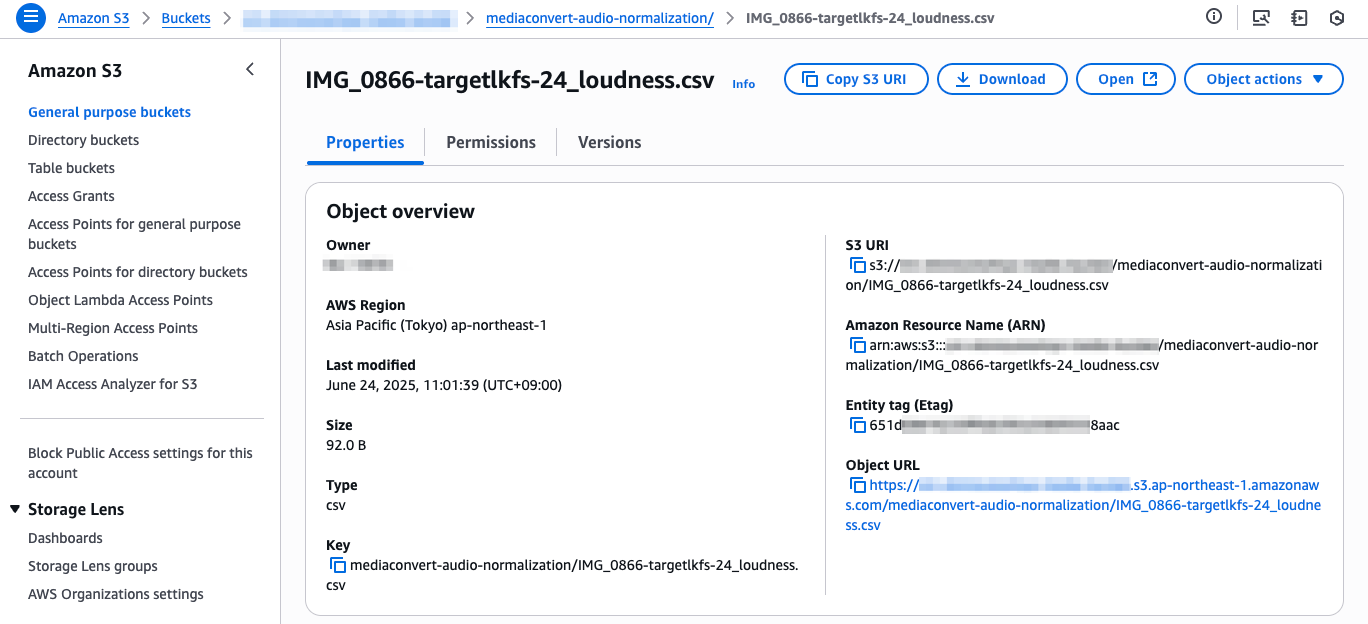Open Multi-Region Access Points
The image size is (1368, 624).
(113, 328)
